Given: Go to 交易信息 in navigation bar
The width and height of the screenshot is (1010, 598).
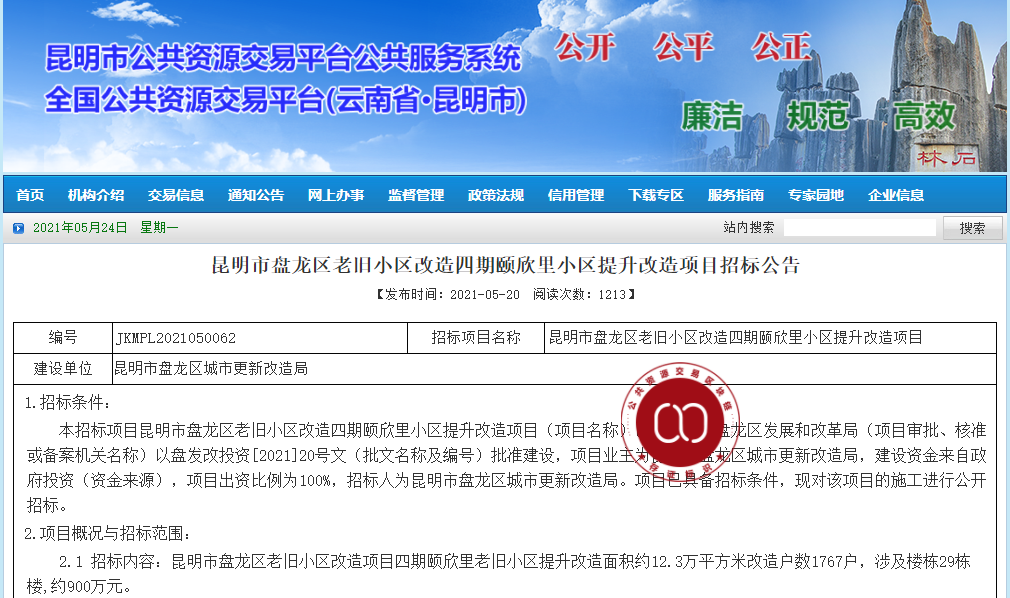Looking at the screenshot, I should (176, 195).
